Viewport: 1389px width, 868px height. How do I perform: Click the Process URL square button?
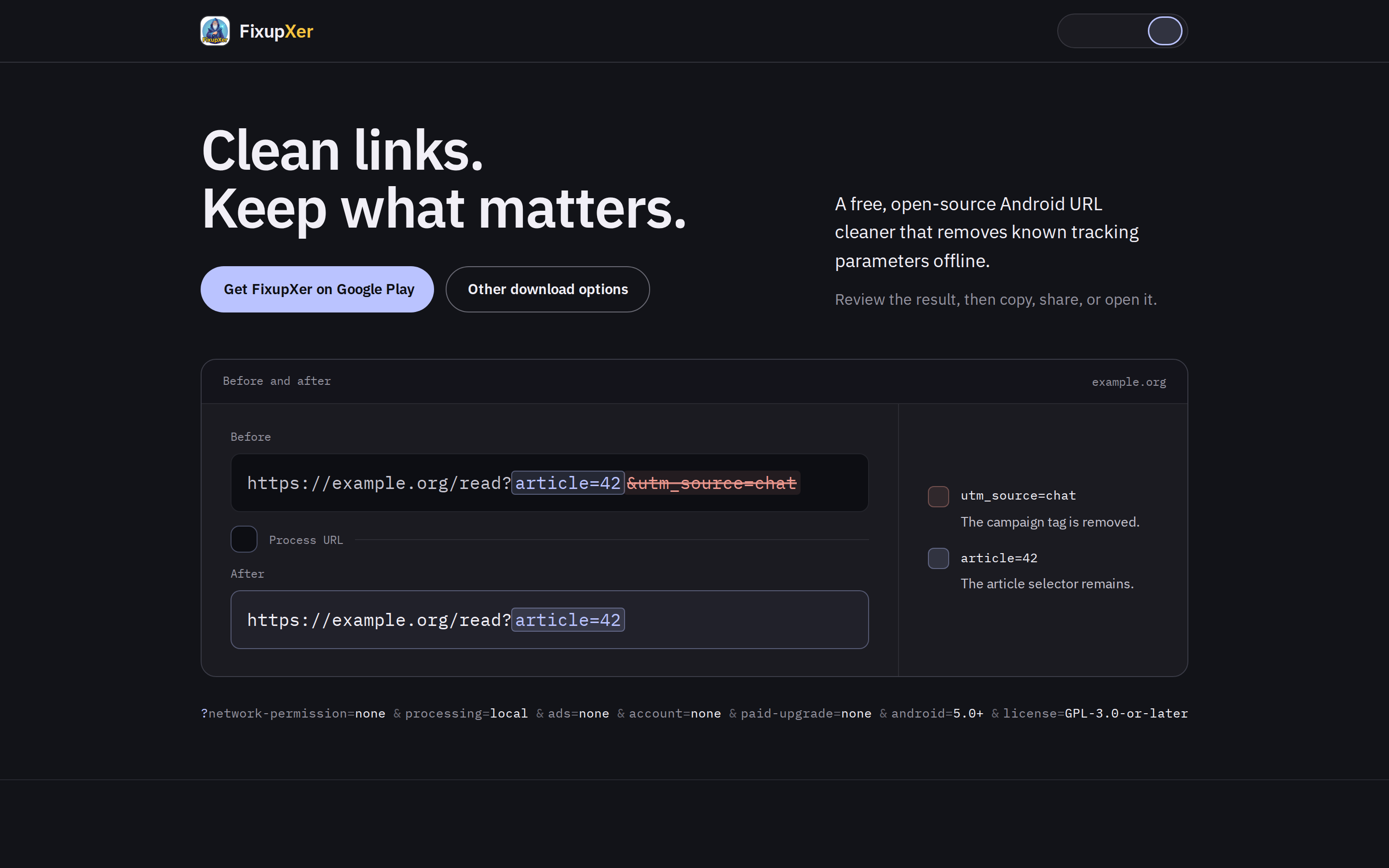244,539
